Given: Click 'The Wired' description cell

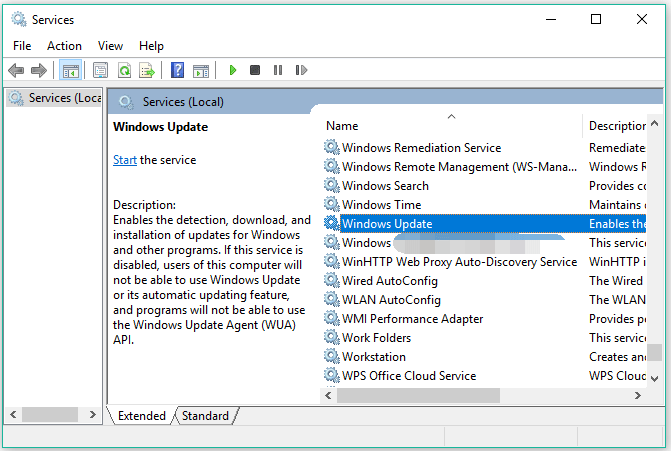Looking at the screenshot, I should pos(616,281).
